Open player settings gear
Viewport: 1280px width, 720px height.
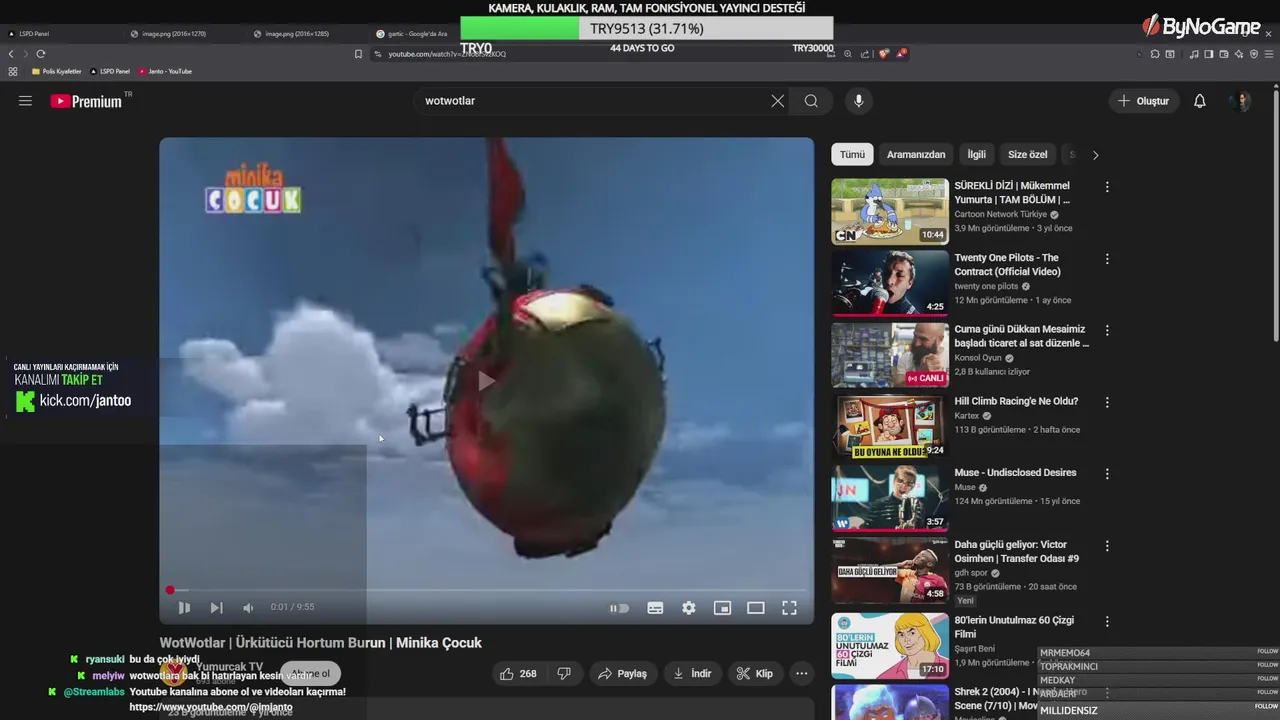(689, 608)
